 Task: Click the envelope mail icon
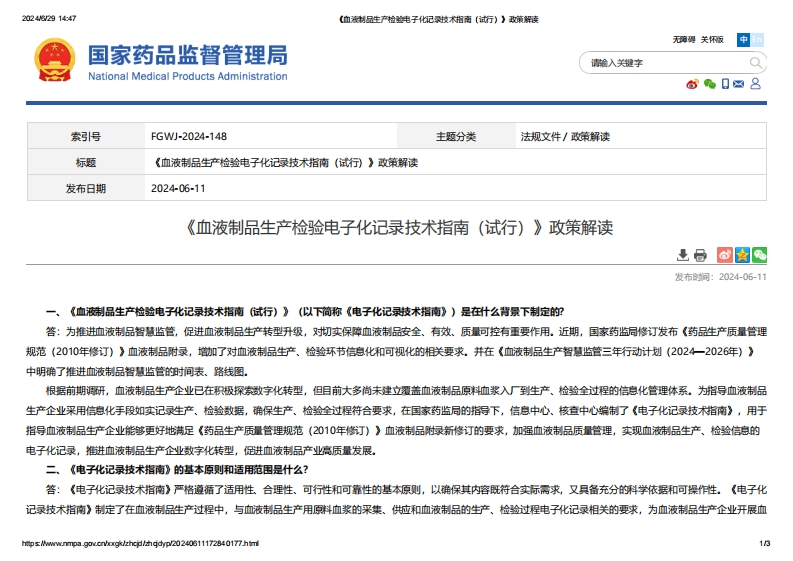pyautogui.click(x=738, y=84)
